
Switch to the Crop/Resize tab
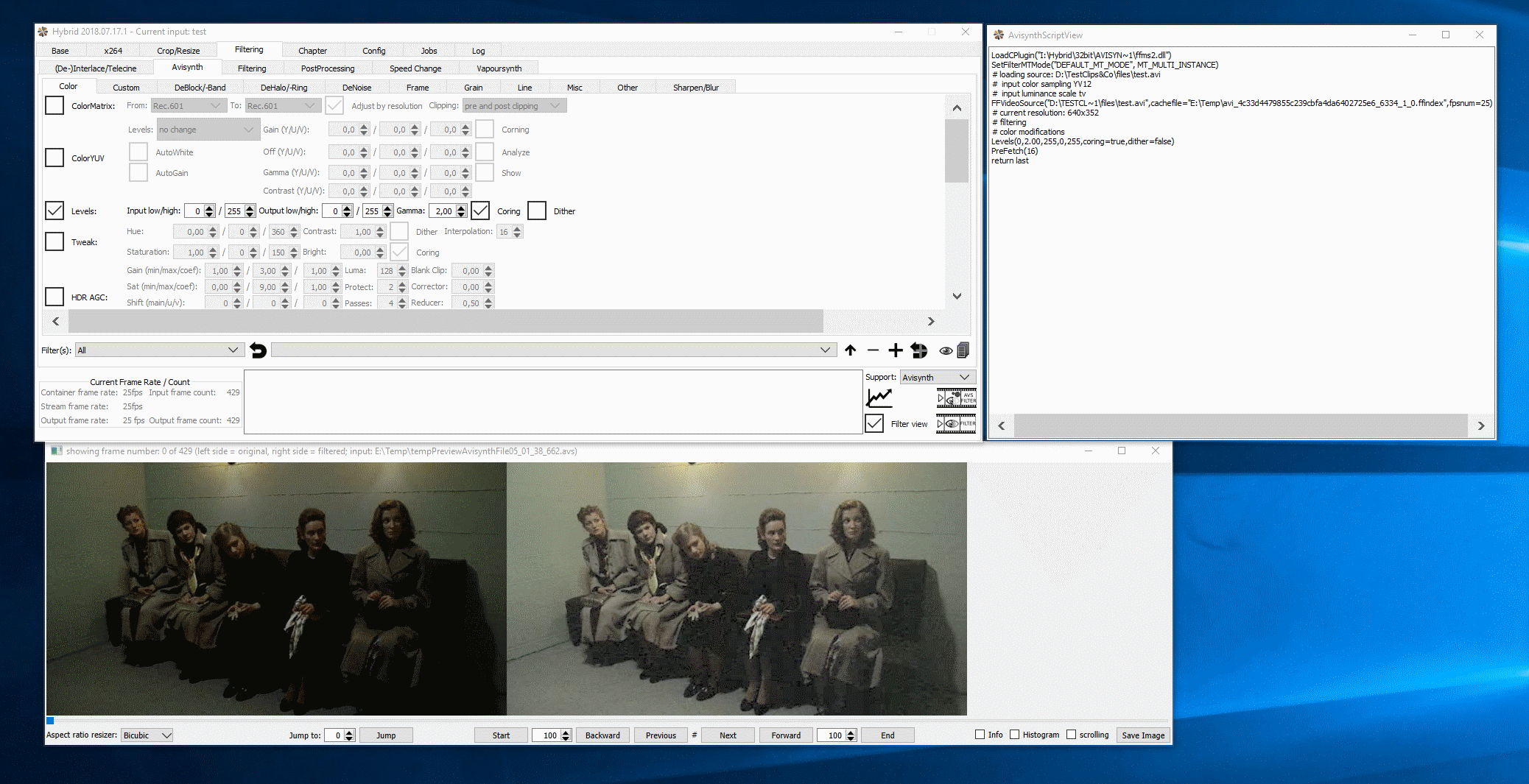pos(178,51)
